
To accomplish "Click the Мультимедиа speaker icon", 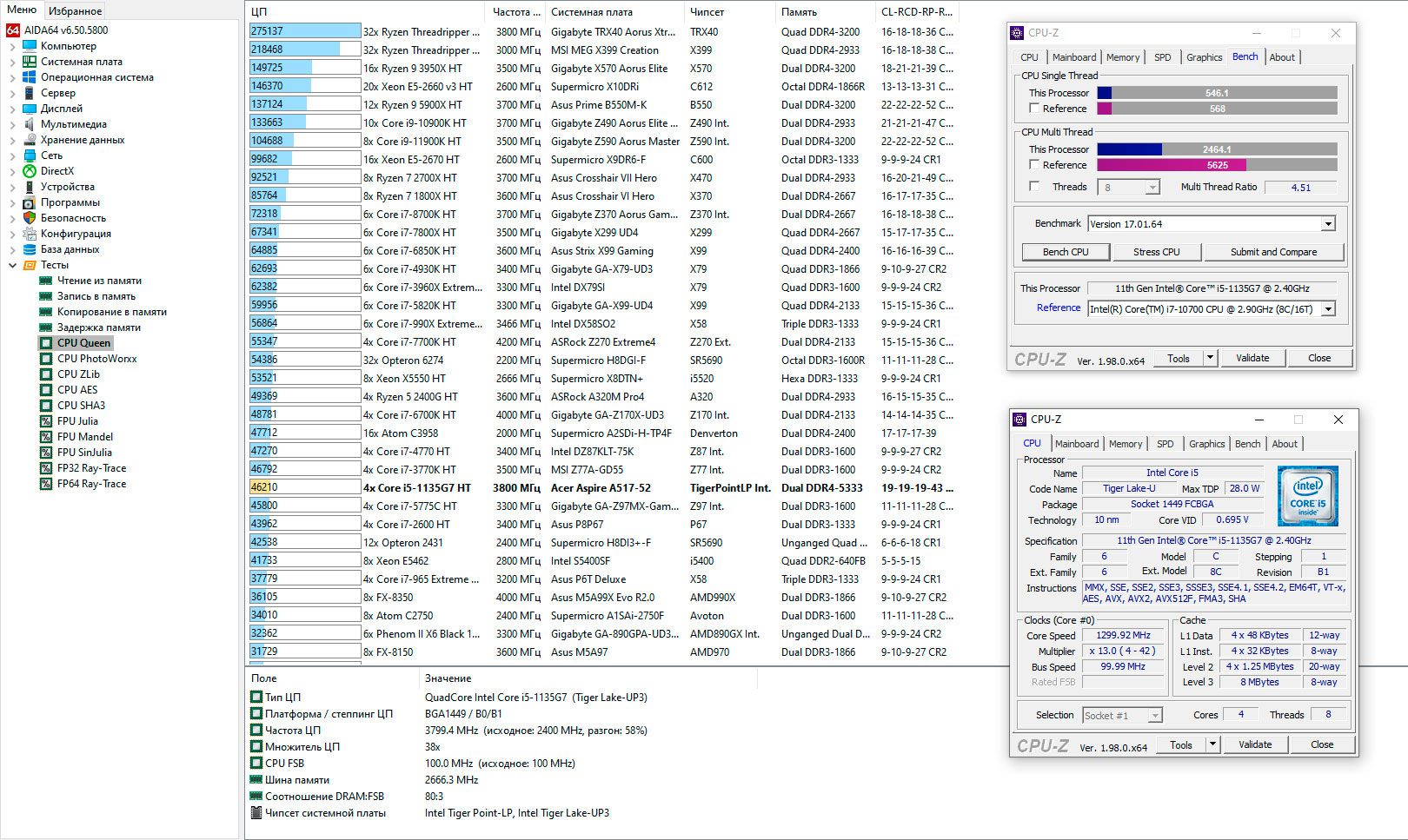I will (30, 124).
